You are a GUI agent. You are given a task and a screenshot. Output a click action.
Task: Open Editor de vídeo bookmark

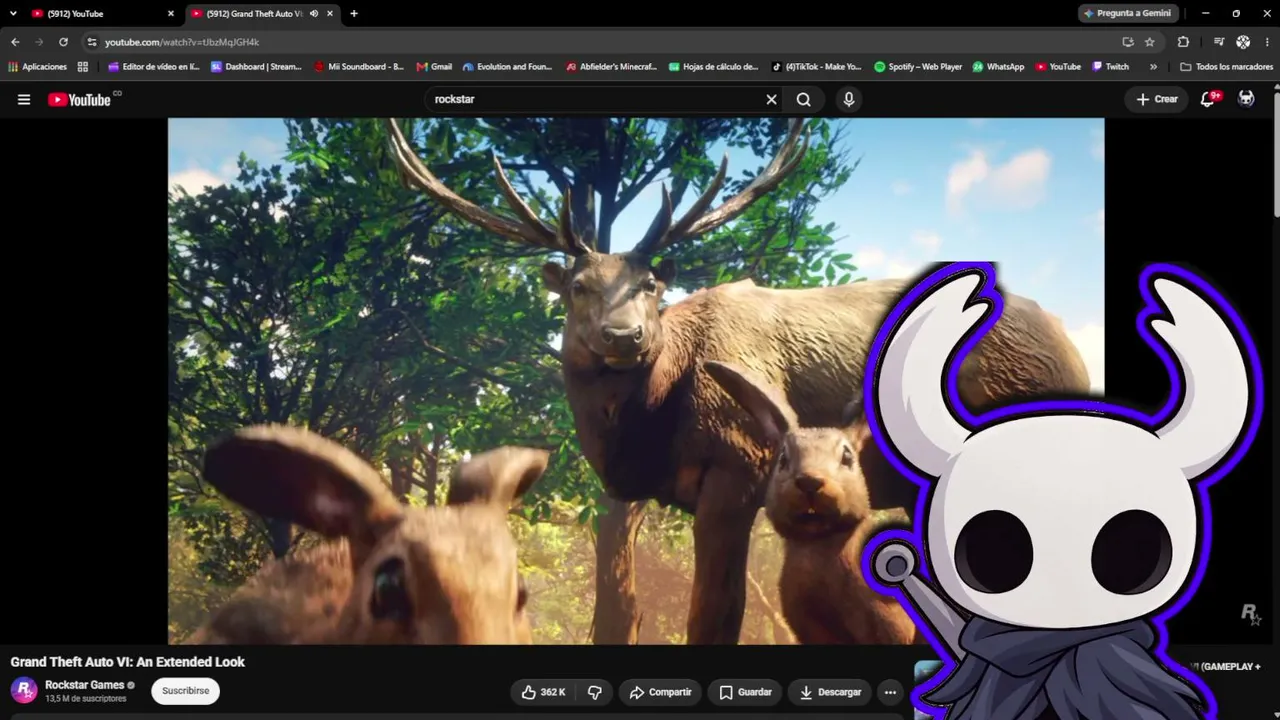(x=153, y=67)
